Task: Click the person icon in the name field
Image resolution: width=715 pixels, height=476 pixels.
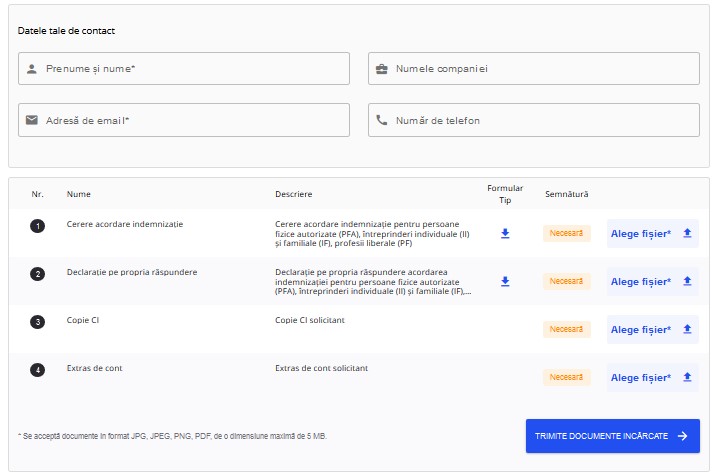Action: pyautogui.click(x=31, y=69)
